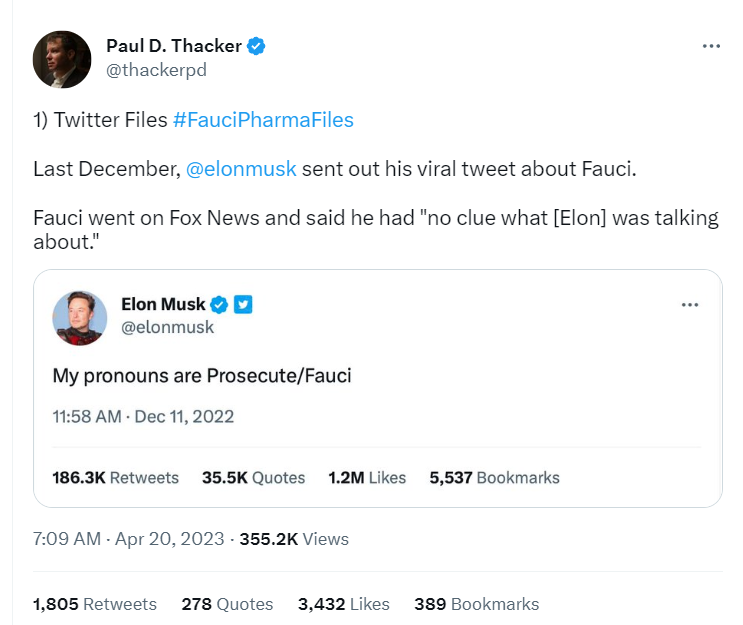Viewport: 743px width, 625px height.
Task: View the 278 Quotes list
Action: pos(227,604)
